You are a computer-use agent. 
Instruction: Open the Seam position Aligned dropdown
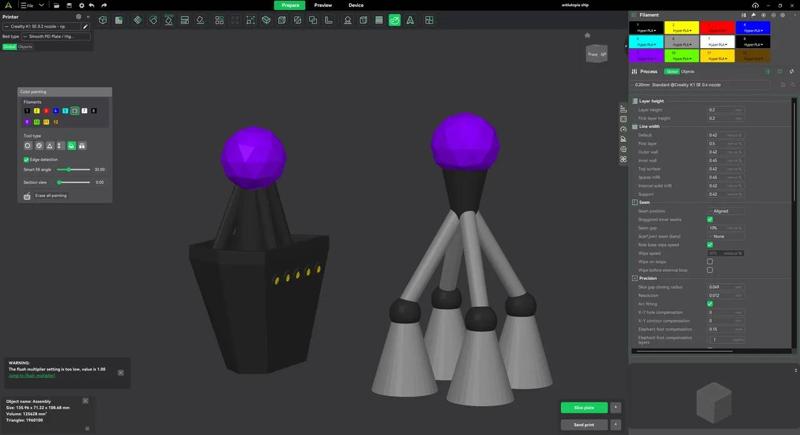pyautogui.click(x=726, y=211)
